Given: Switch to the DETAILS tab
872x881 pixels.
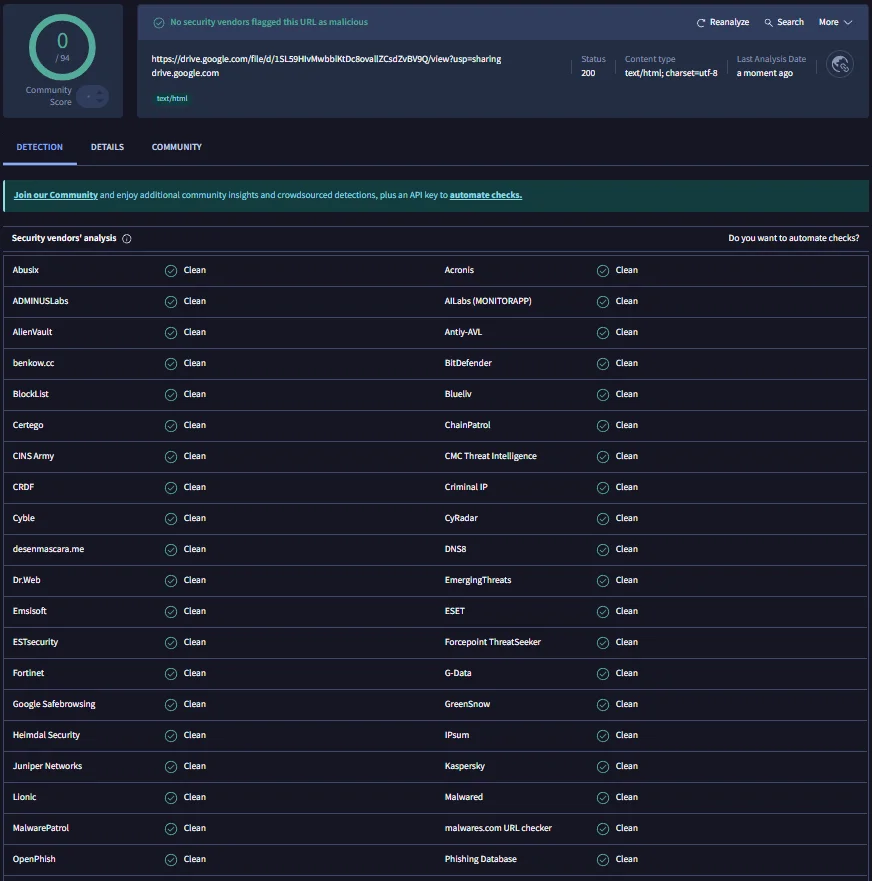Looking at the screenshot, I should 107,147.
